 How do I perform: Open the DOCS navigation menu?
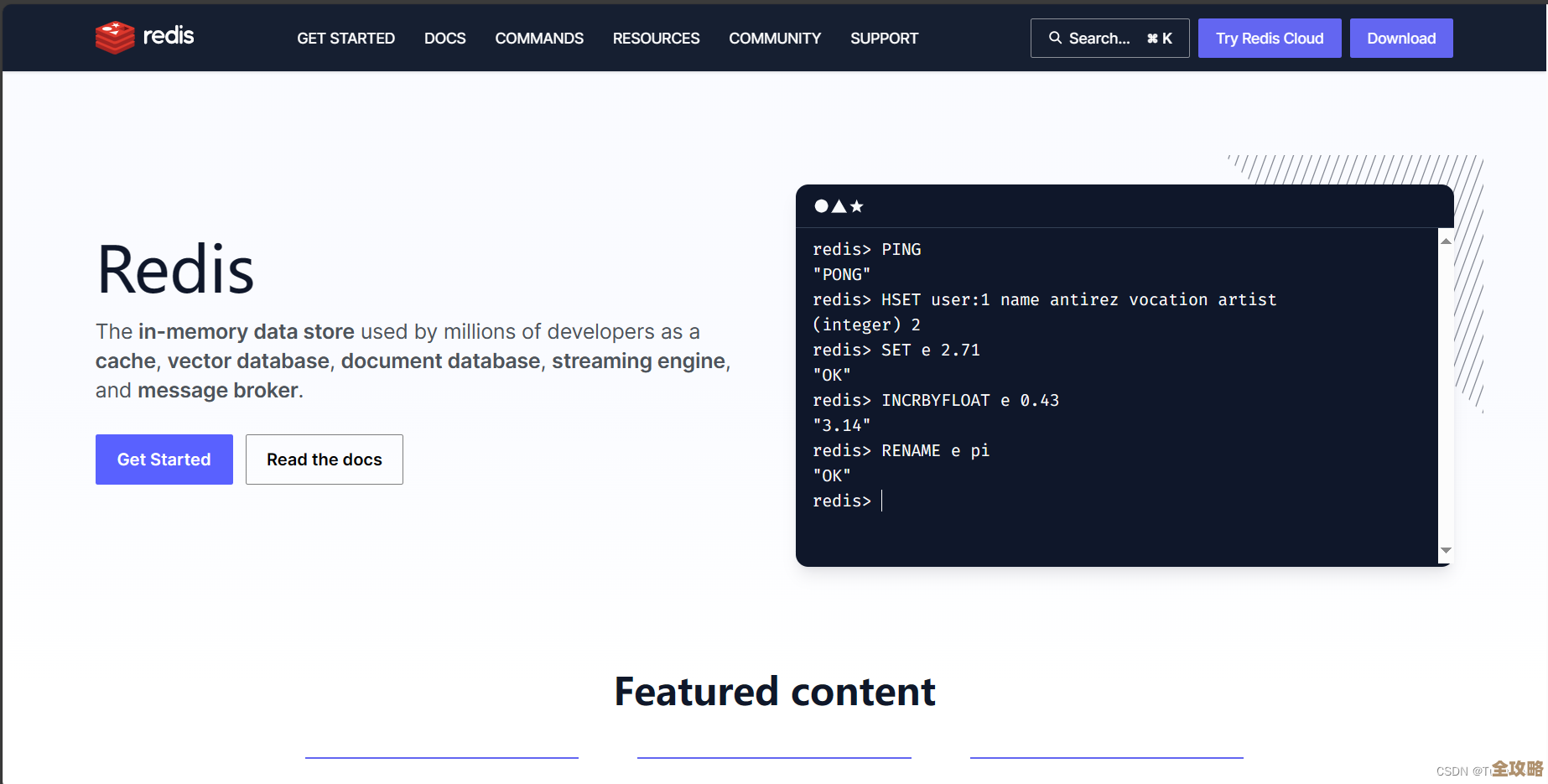[444, 39]
